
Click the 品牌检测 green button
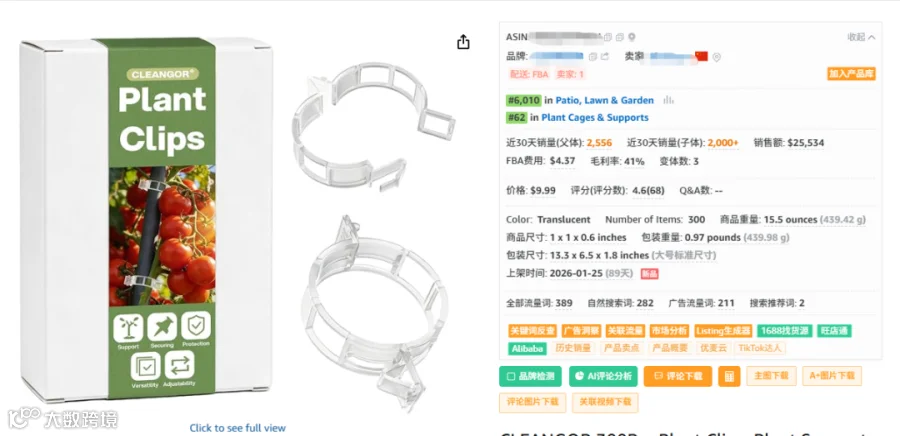tap(530, 376)
